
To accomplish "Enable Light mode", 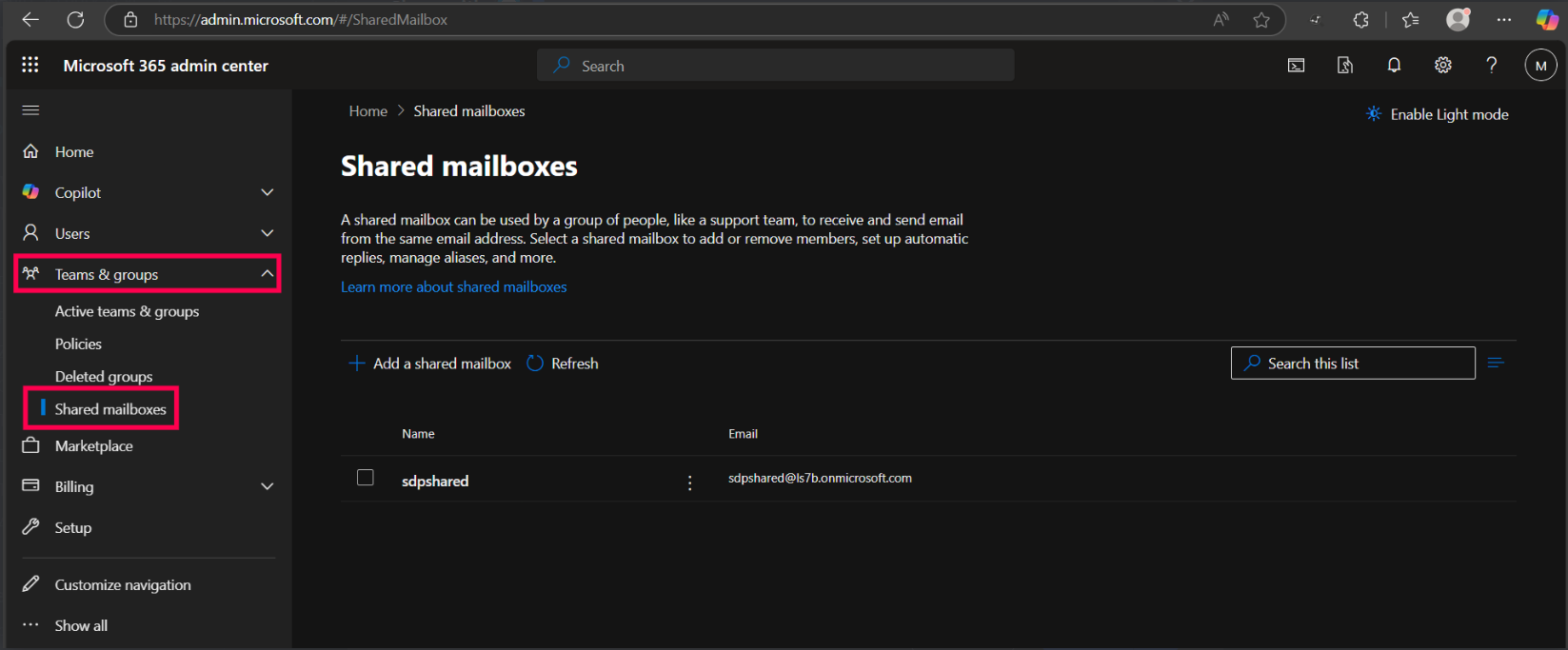I will pos(1439,114).
